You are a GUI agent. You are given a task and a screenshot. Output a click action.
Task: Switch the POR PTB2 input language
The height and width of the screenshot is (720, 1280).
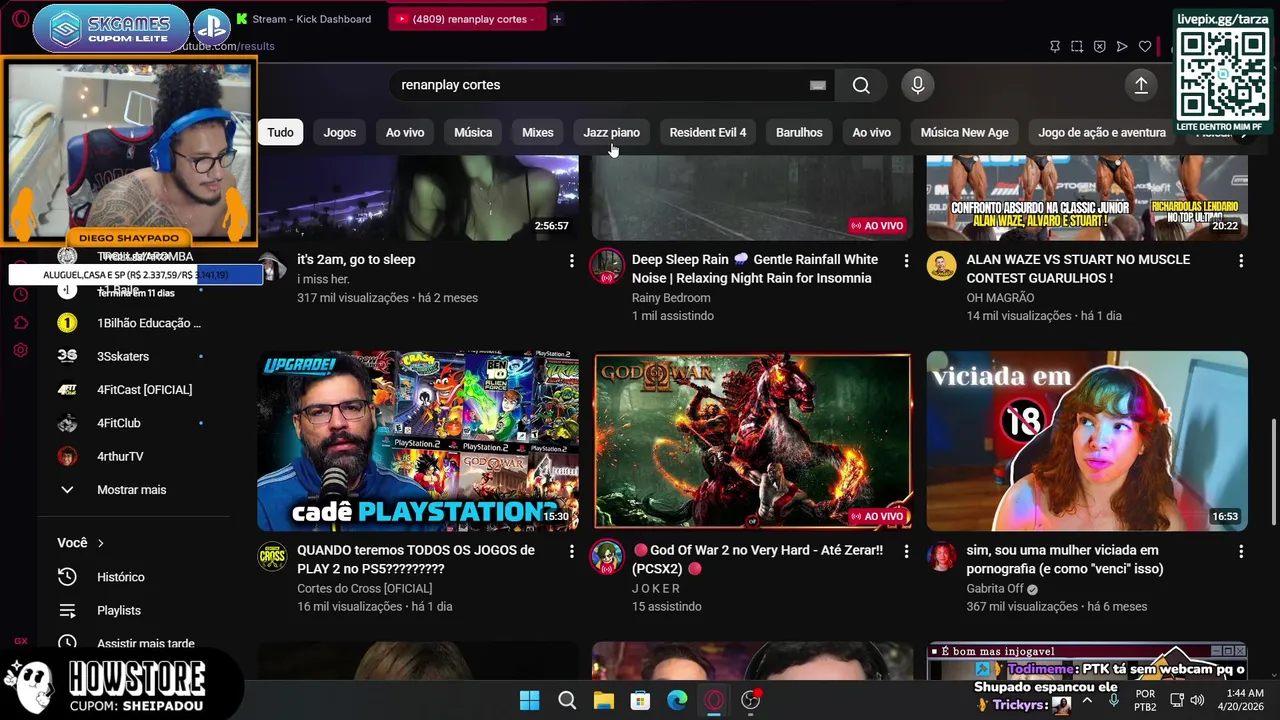(x=1146, y=700)
